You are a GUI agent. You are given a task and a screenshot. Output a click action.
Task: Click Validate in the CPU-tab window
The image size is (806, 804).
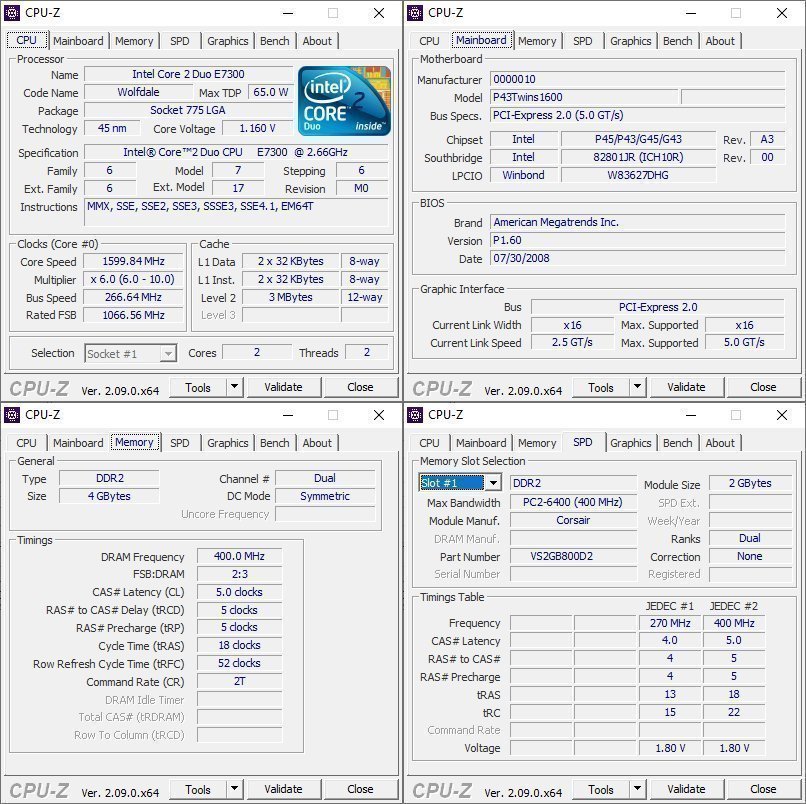click(x=284, y=387)
